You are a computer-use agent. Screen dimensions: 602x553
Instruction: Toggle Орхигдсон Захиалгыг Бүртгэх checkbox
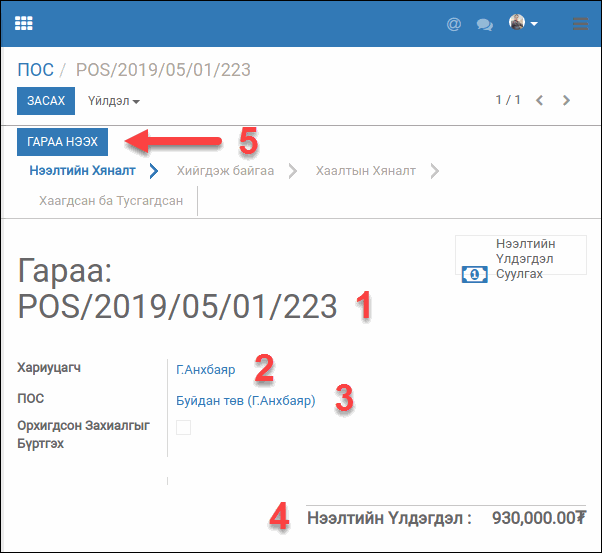coord(183,427)
